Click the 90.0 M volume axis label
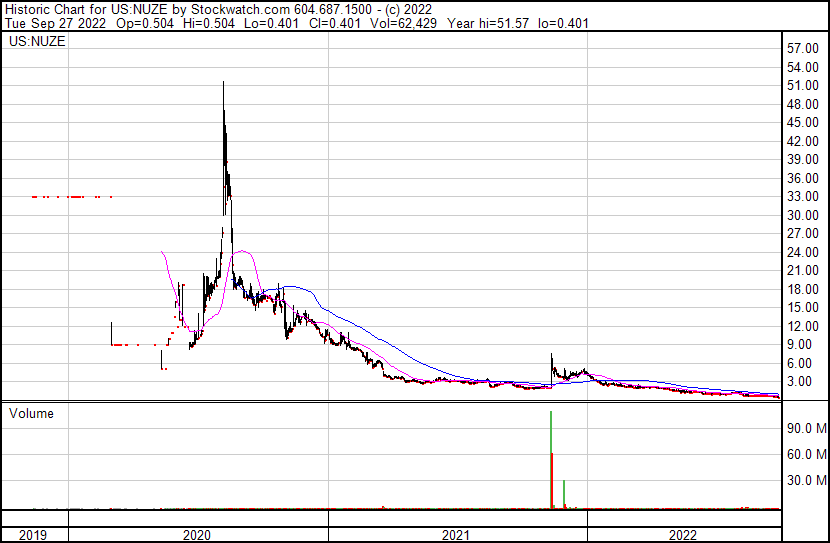Image resolution: width=830 pixels, height=543 pixels. [805, 428]
